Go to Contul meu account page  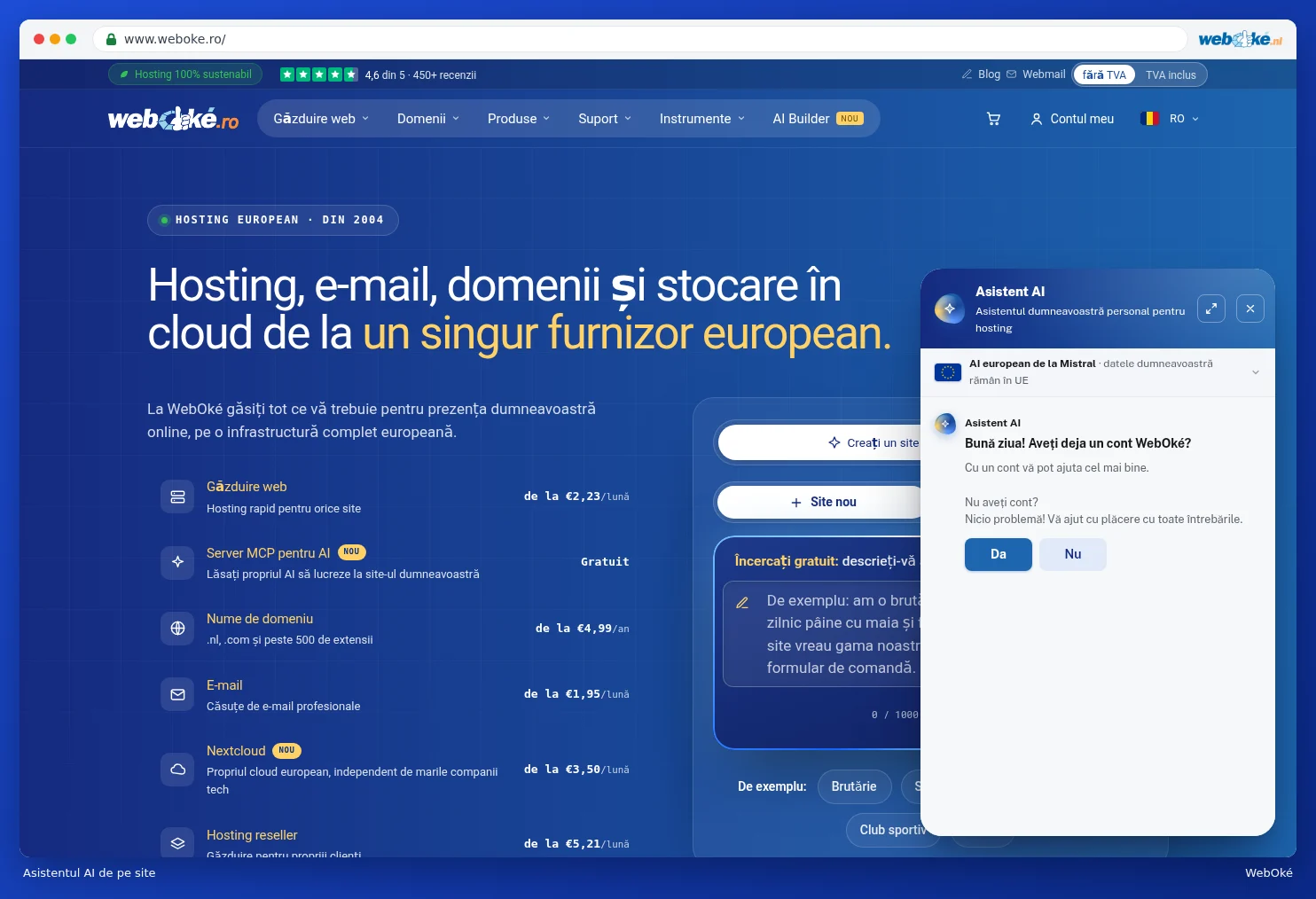click(x=1072, y=119)
